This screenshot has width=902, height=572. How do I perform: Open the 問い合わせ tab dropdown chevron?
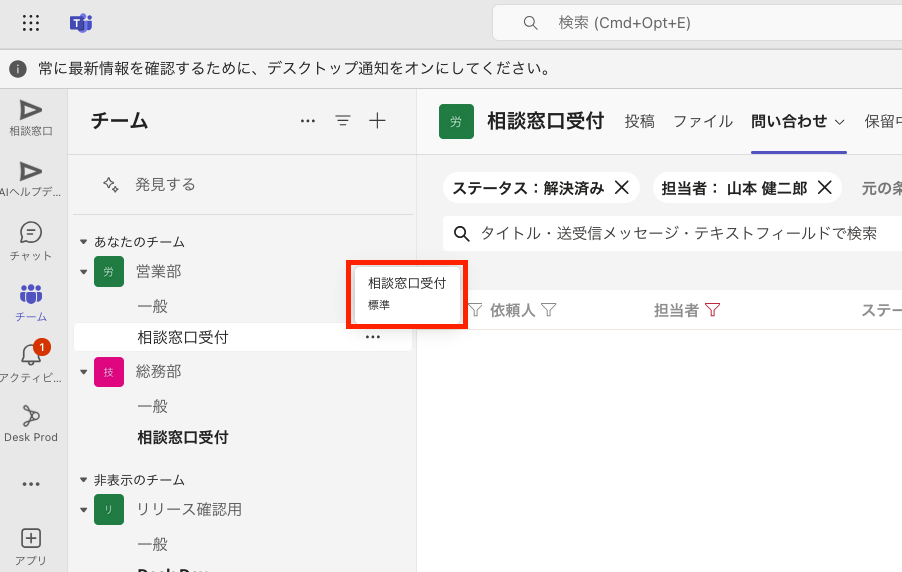[839, 122]
